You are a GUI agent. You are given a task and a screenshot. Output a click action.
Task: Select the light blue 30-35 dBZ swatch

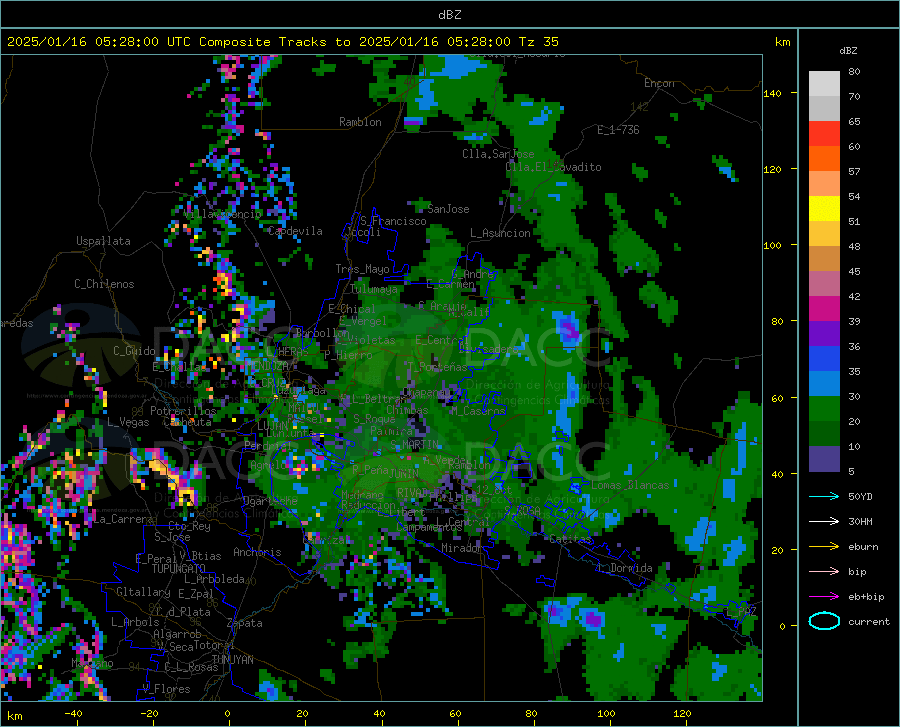[824, 384]
